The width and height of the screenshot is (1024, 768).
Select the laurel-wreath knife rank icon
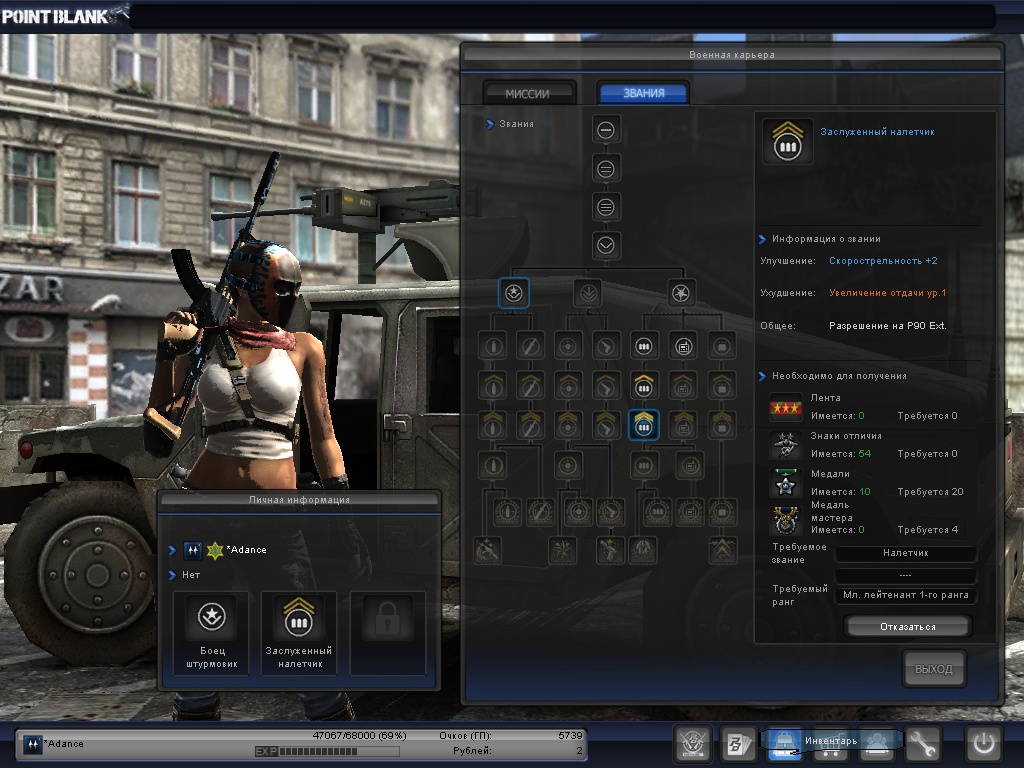coord(540,513)
